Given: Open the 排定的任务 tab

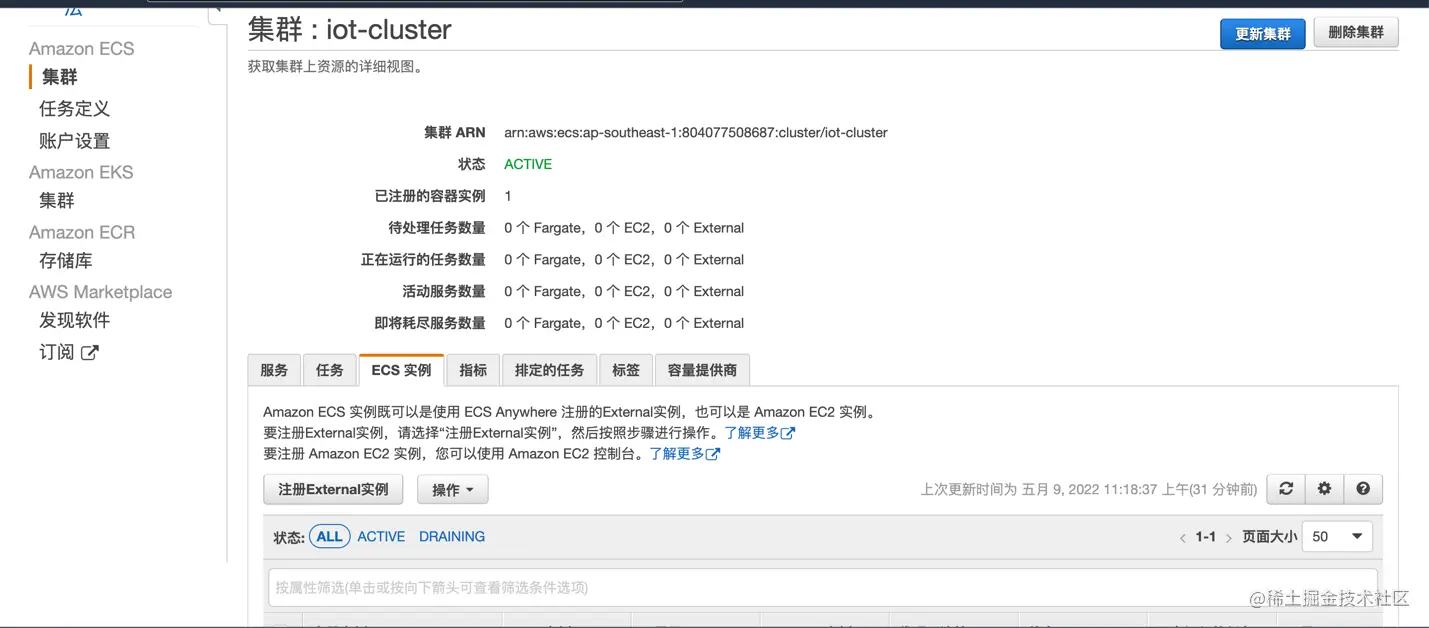Looking at the screenshot, I should coord(549,370).
